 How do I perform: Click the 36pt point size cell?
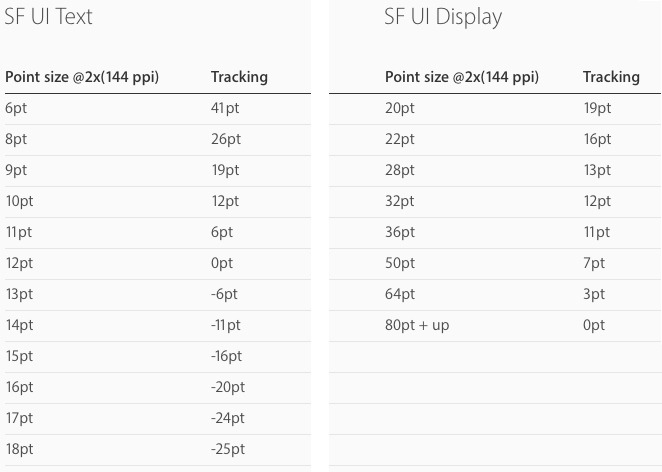(x=400, y=232)
